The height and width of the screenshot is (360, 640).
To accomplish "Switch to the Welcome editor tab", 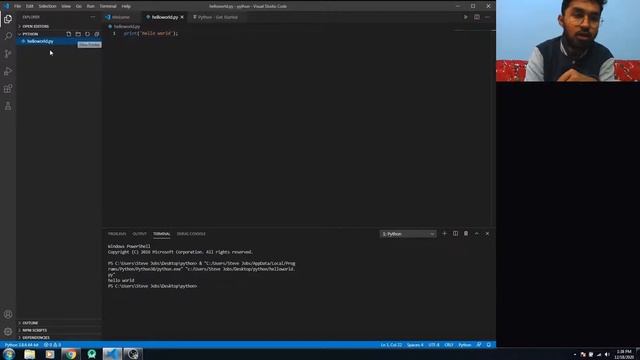I will point(121,17).
